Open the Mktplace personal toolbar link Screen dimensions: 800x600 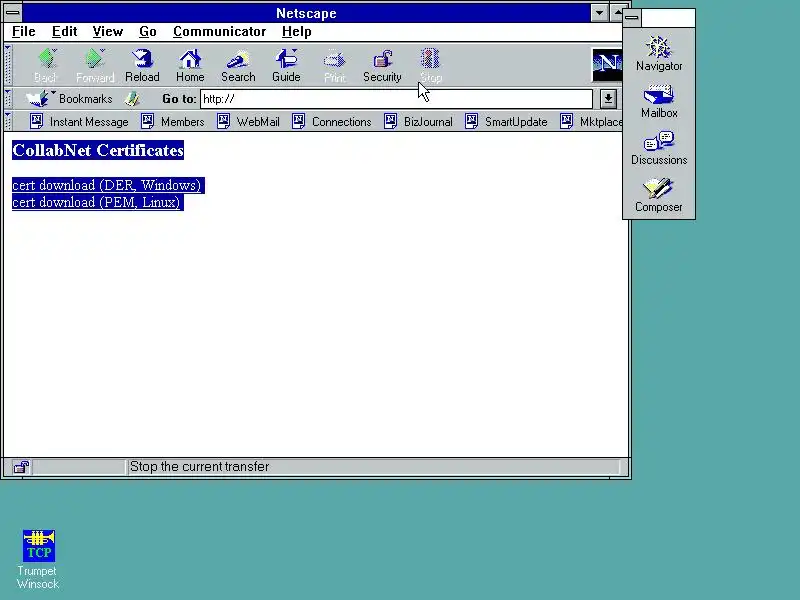[591, 122]
